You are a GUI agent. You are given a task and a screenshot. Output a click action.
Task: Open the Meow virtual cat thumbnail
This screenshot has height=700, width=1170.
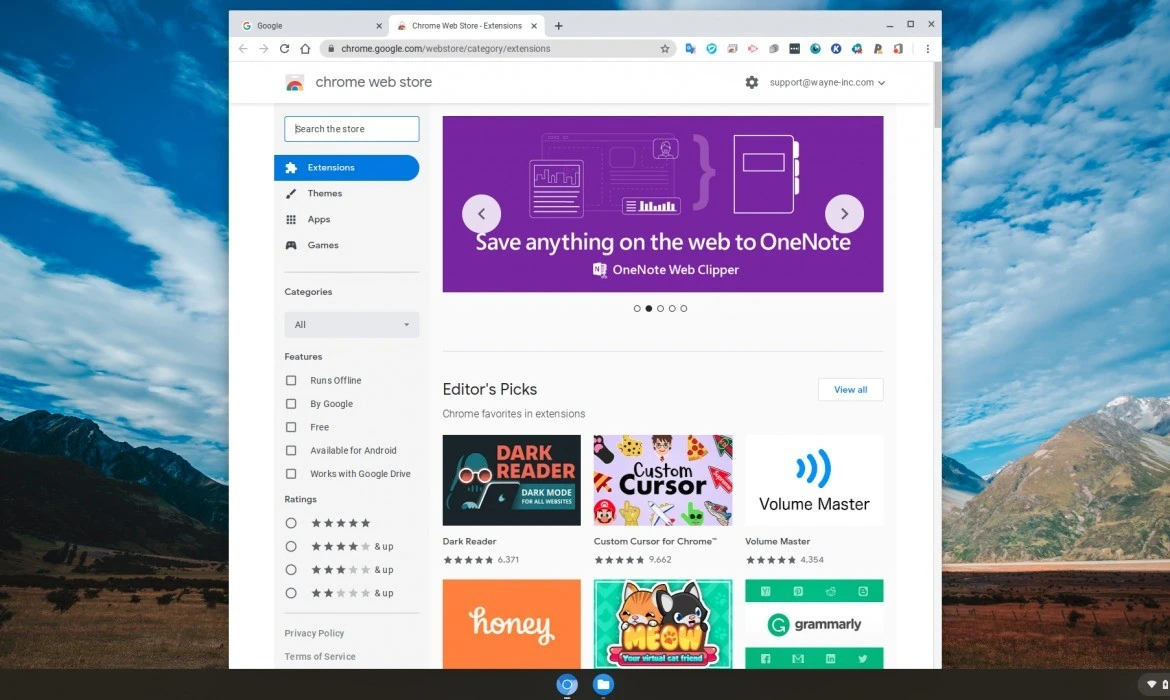(663, 624)
